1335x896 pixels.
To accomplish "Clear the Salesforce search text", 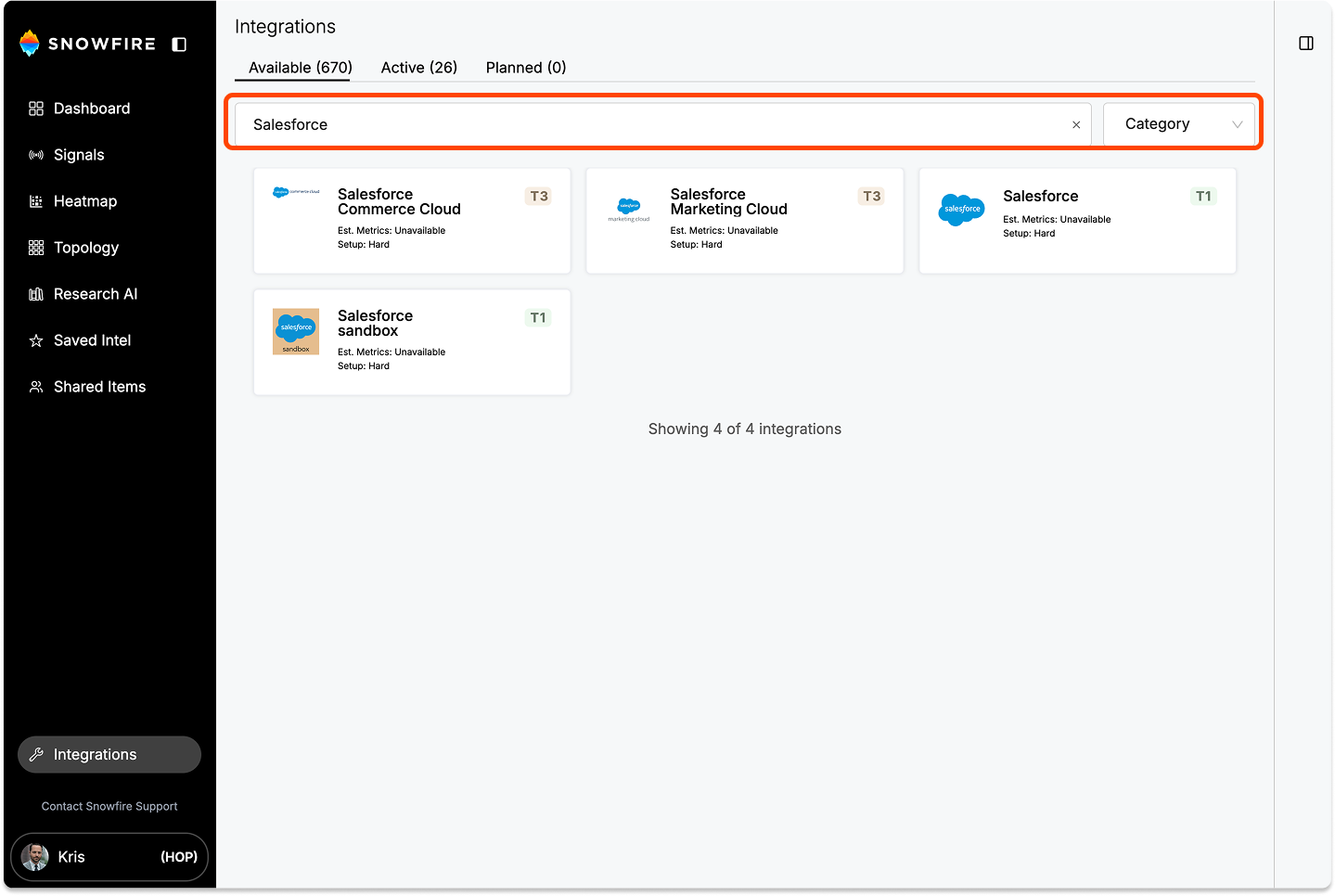I will pyautogui.click(x=1076, y=124).
